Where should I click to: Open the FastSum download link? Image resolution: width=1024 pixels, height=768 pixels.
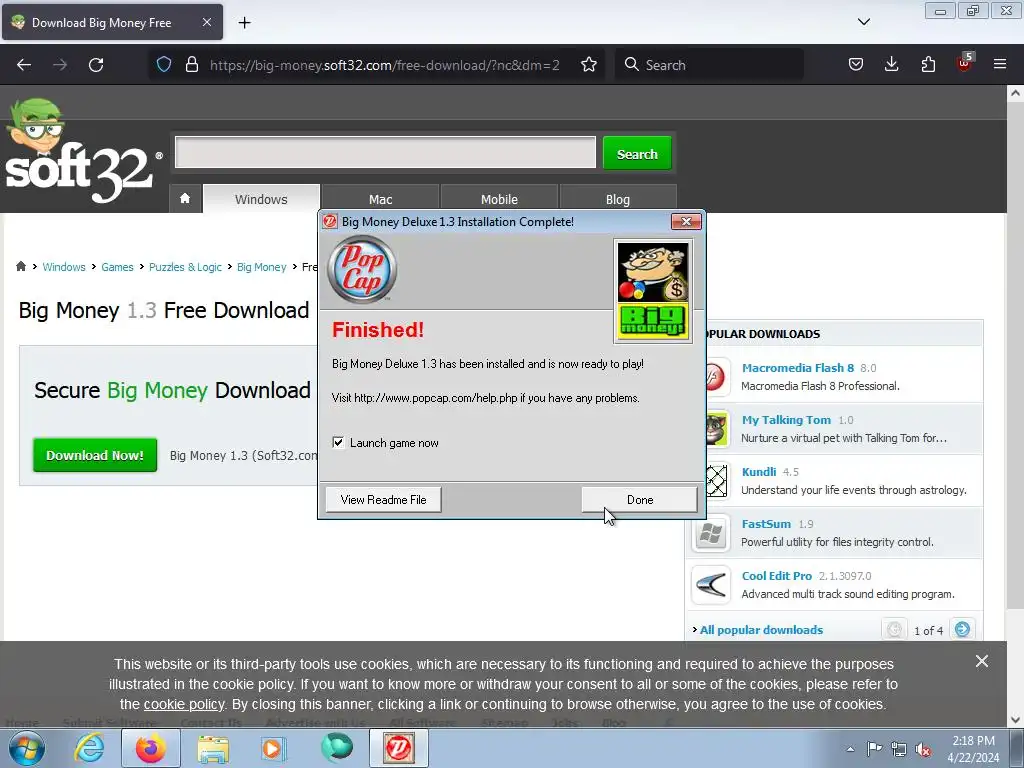(766, 524)
